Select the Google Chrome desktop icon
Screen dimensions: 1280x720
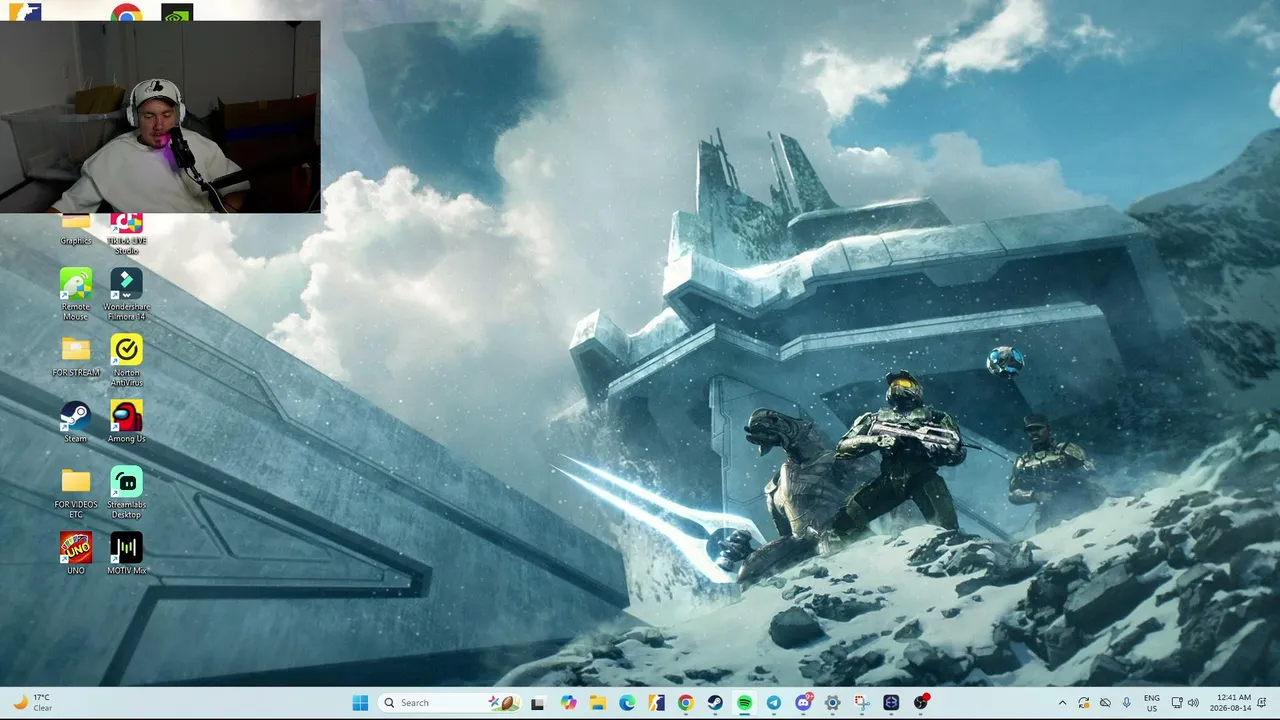pos(126,12)
